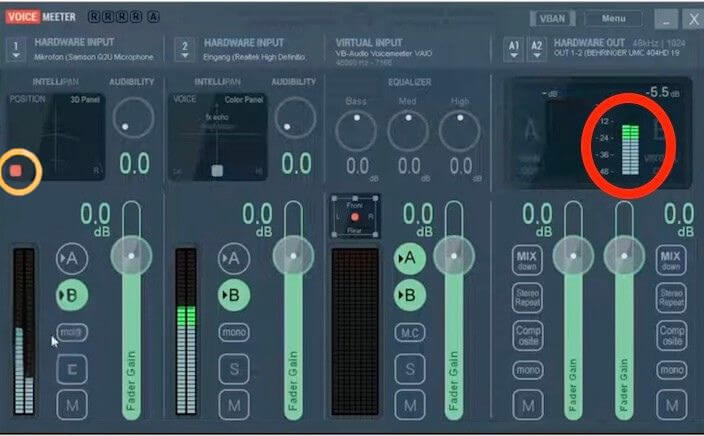Toggle bus B routing on virtual input

(409, 295)
